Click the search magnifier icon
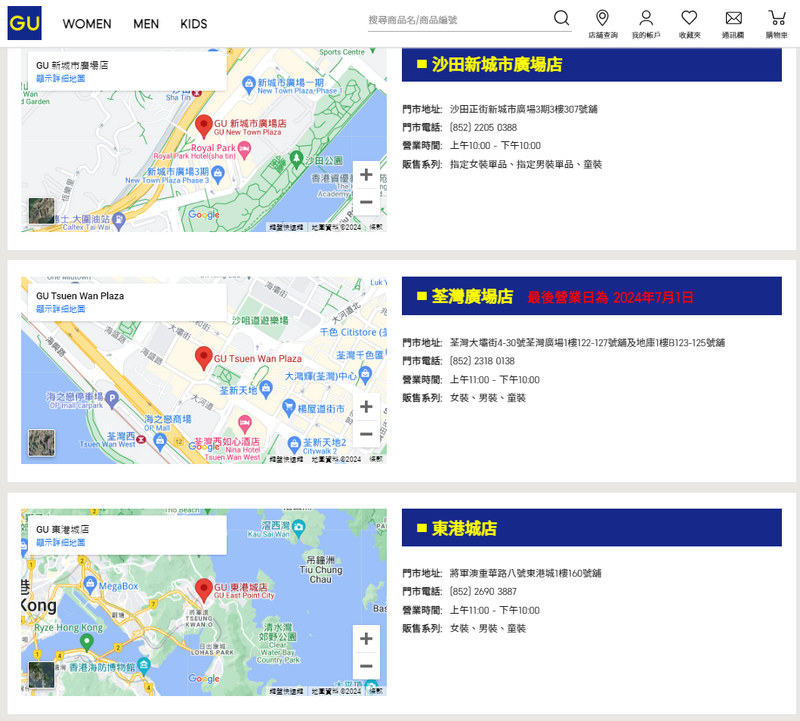 (561, 18)
